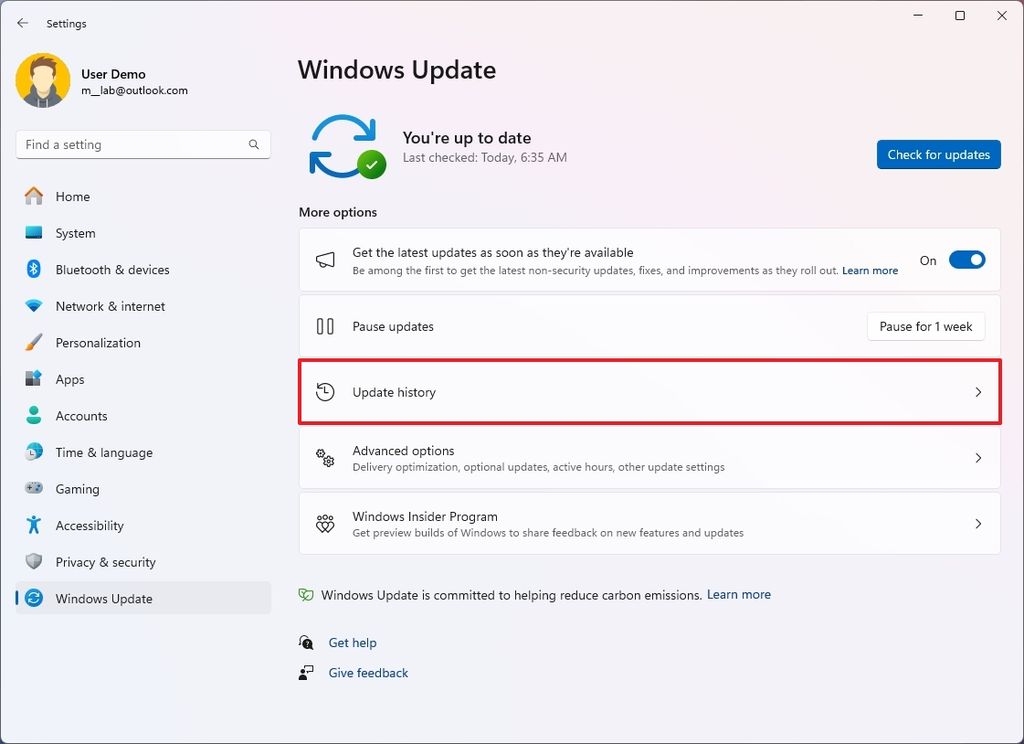Open the Windows Insider Program page
This screenshot has width=1024, height=744.
click(649, 523)
